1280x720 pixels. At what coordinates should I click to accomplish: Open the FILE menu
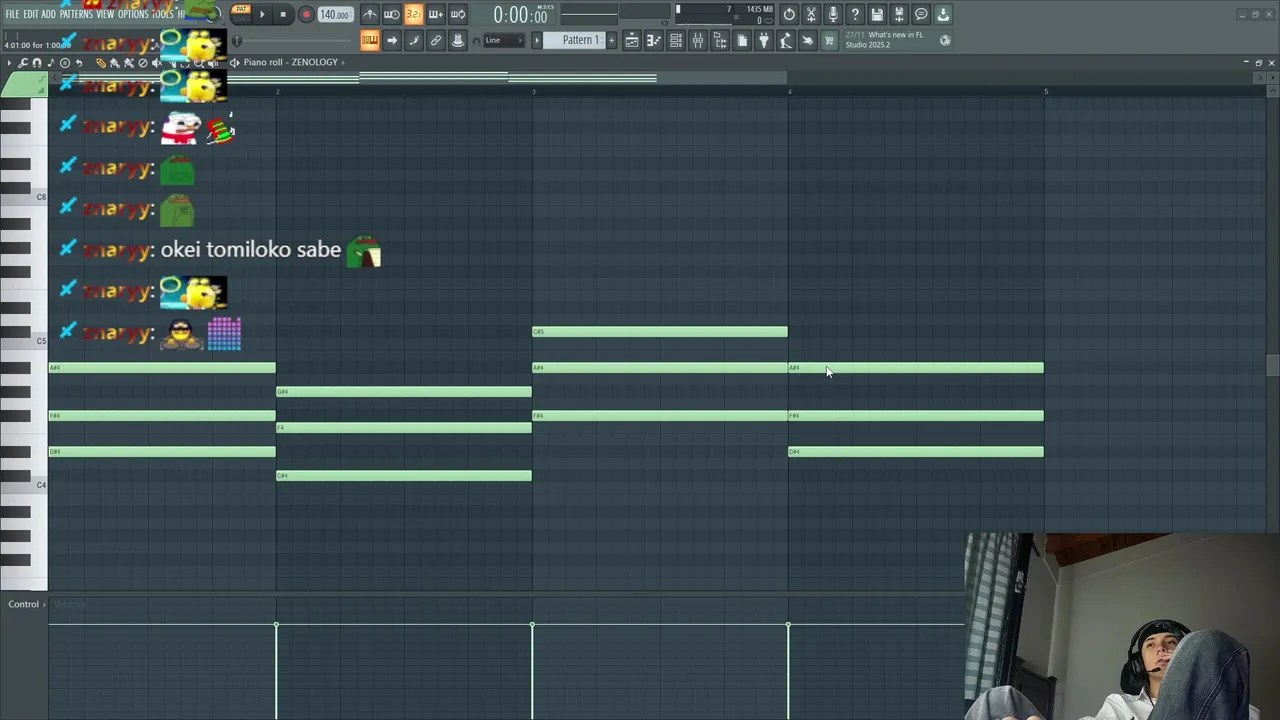tap(12, 14)
